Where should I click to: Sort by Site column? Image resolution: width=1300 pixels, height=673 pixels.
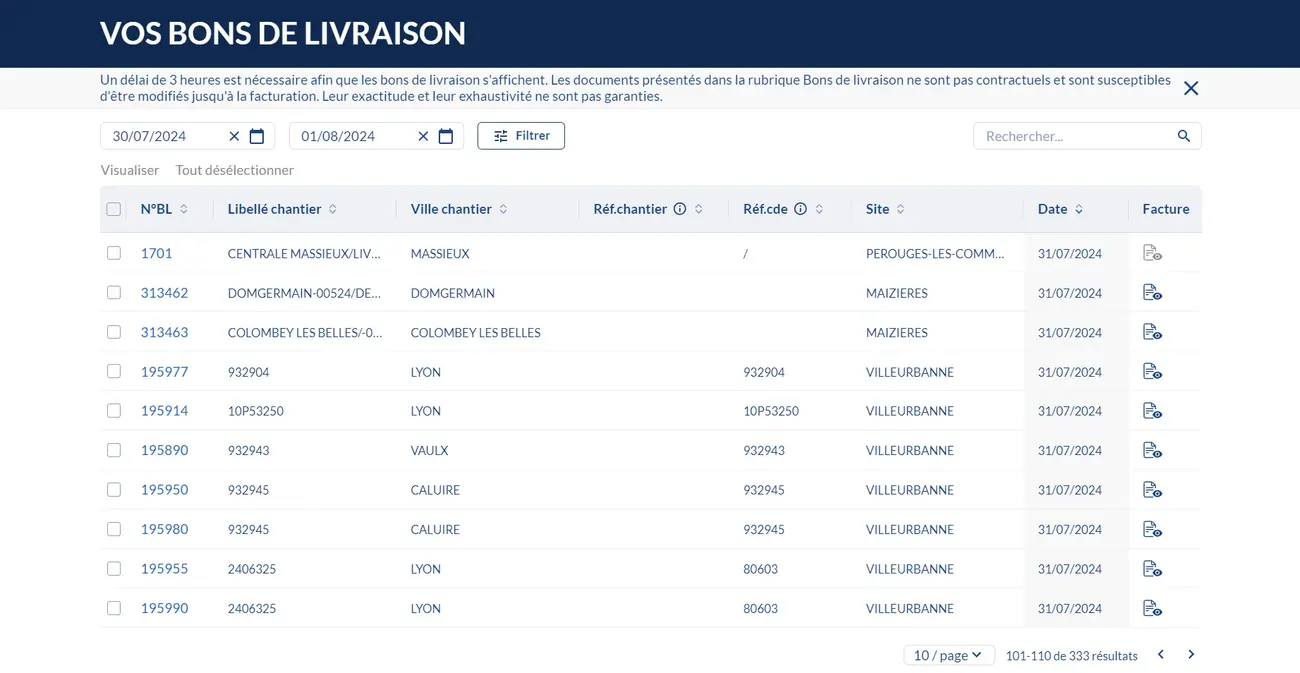[900, 209]
